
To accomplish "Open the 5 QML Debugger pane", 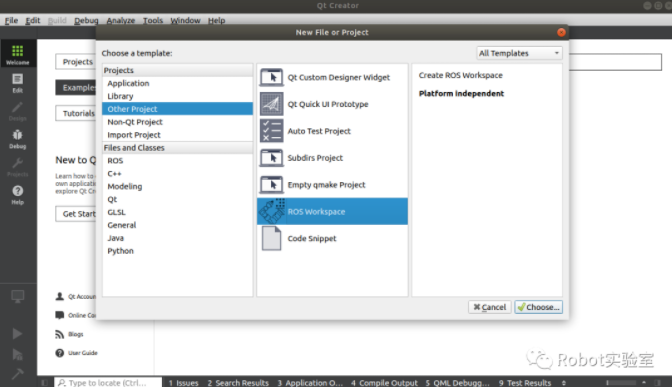I will click(x=457, y=383).
